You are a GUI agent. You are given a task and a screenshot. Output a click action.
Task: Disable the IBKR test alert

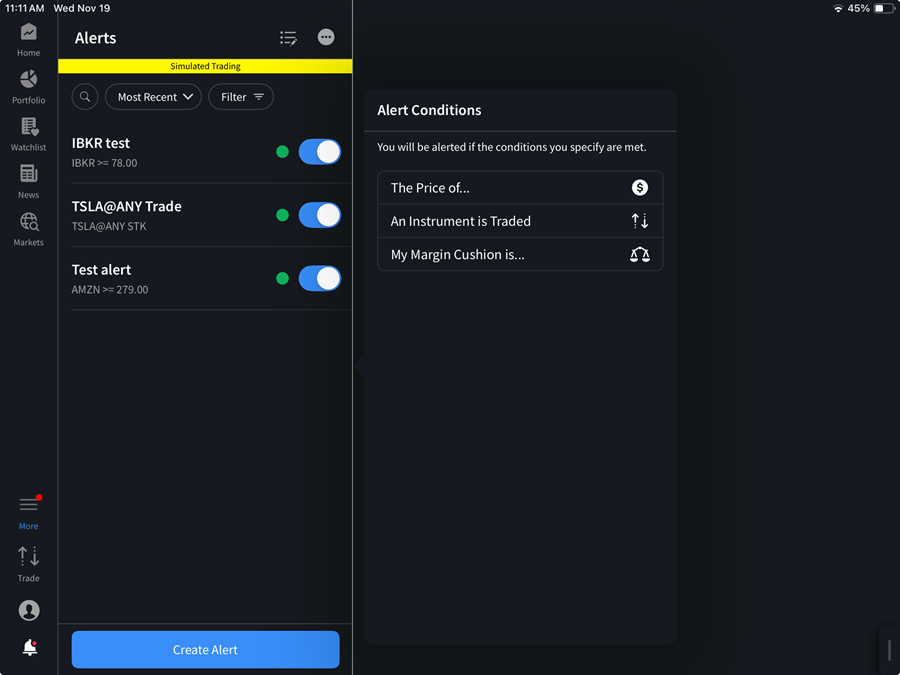[x=320, y=151]
